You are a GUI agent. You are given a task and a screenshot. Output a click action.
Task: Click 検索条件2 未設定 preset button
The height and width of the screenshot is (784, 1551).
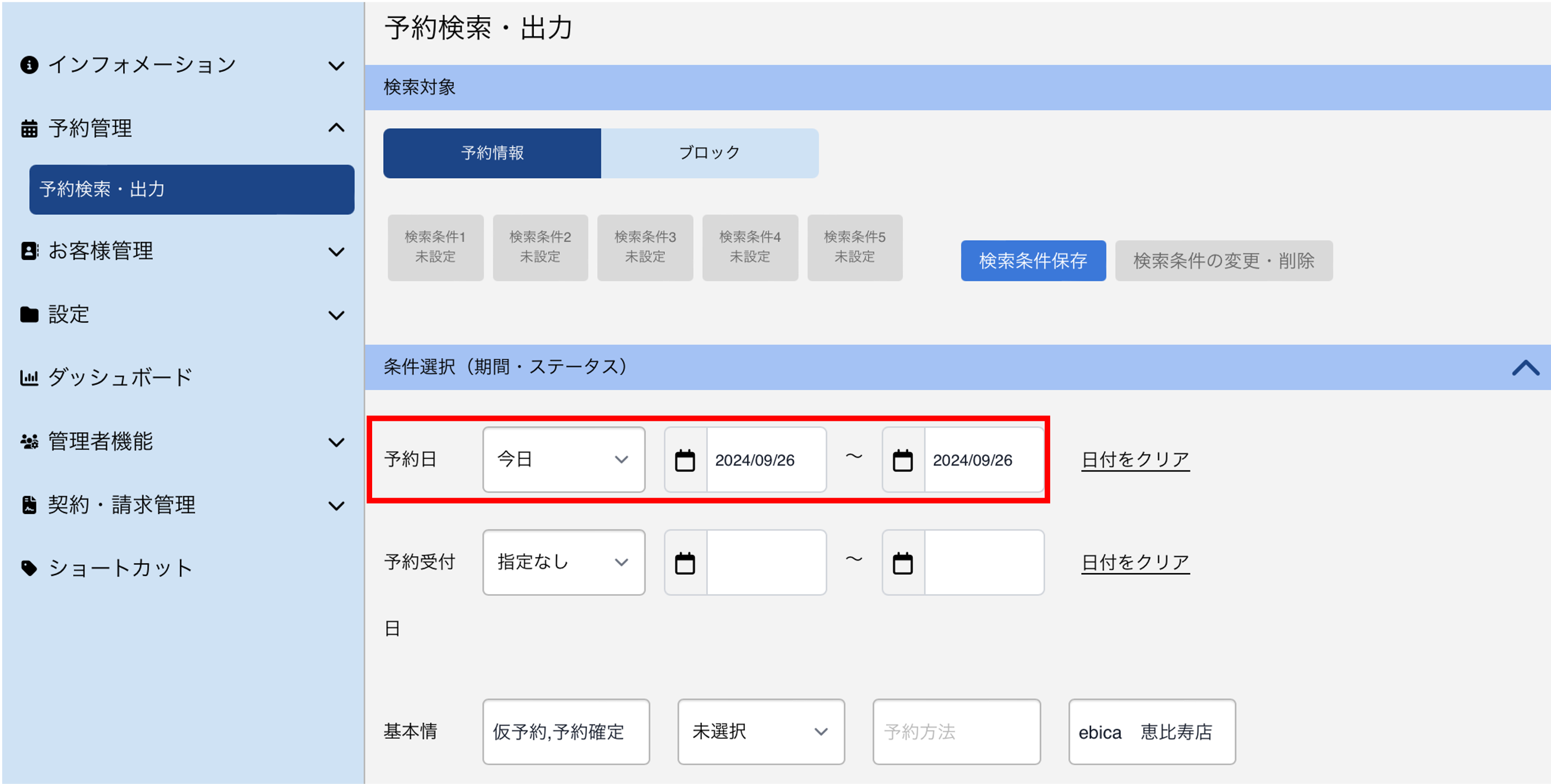(x=540, y=247)
